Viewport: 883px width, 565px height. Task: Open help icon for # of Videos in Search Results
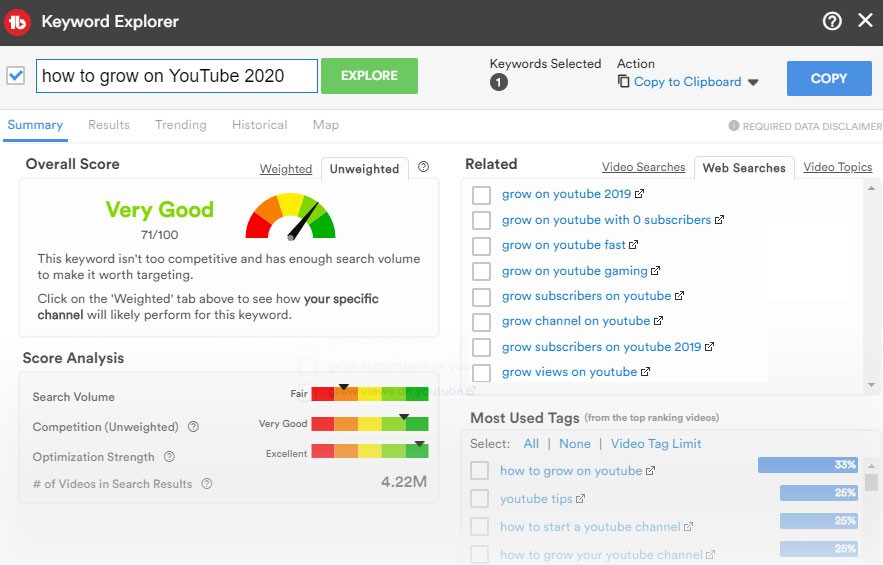(x=207, y=483)
